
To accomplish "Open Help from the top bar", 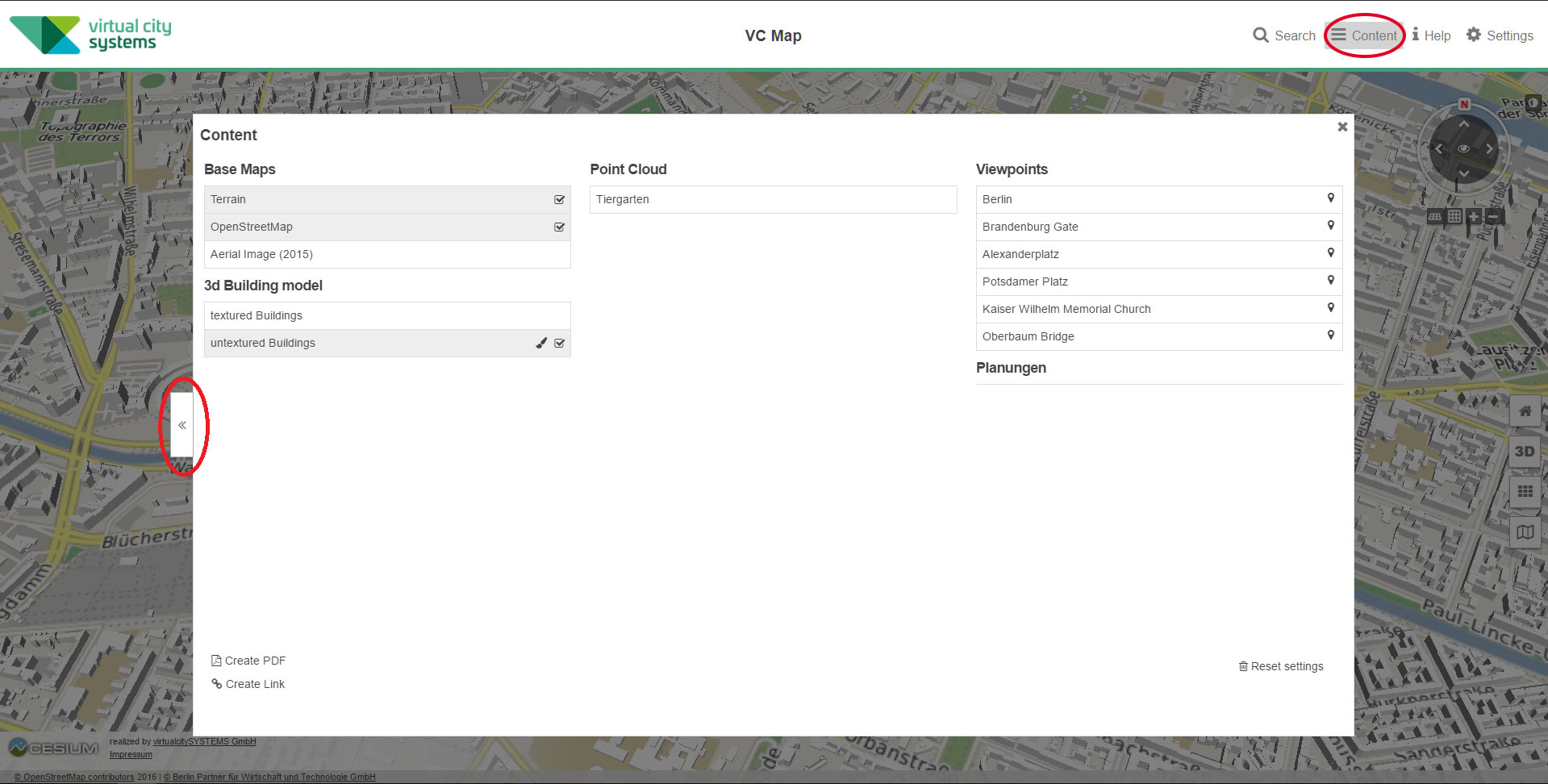I will pyautogui.click(x=1431, y=35).
